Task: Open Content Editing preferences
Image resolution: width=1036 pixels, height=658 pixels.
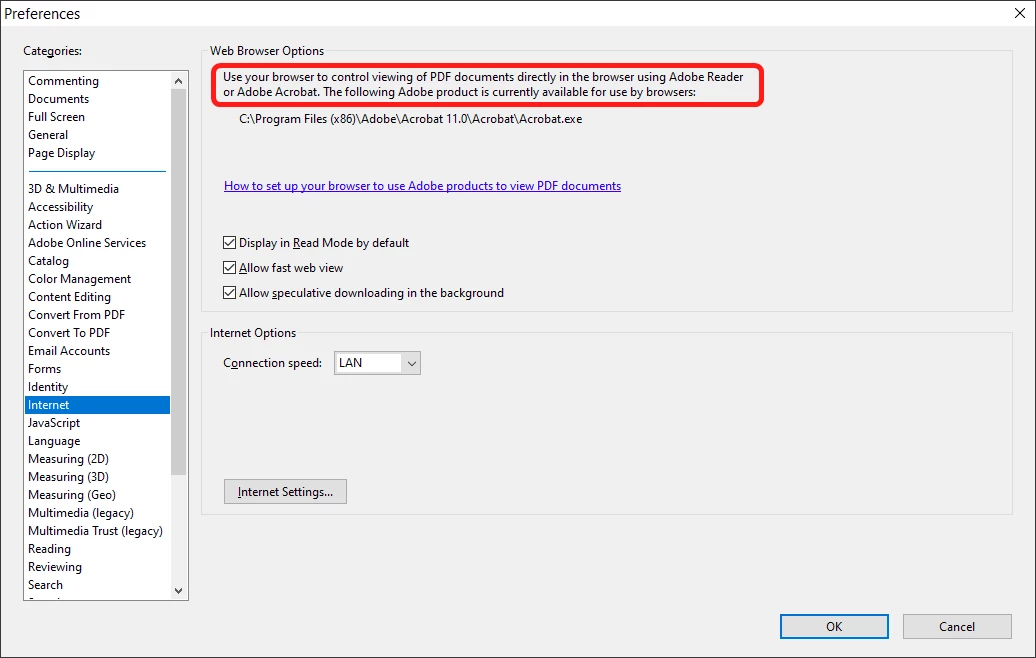Action: [97, 297]
